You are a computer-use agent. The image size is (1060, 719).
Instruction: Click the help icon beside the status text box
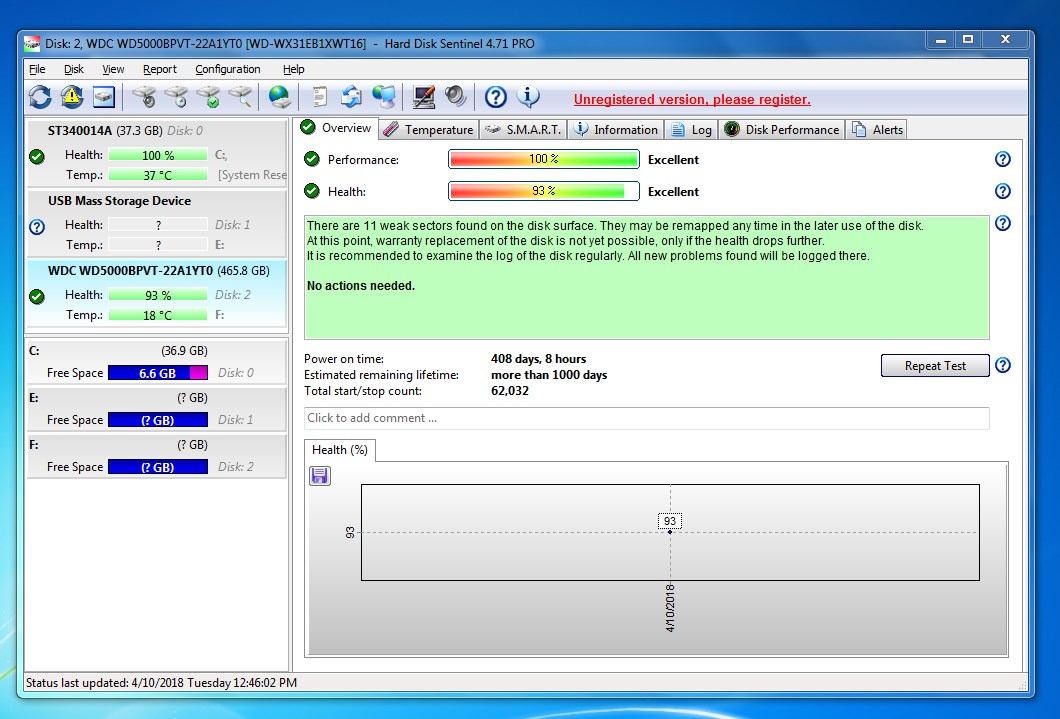click(1003, 223)
